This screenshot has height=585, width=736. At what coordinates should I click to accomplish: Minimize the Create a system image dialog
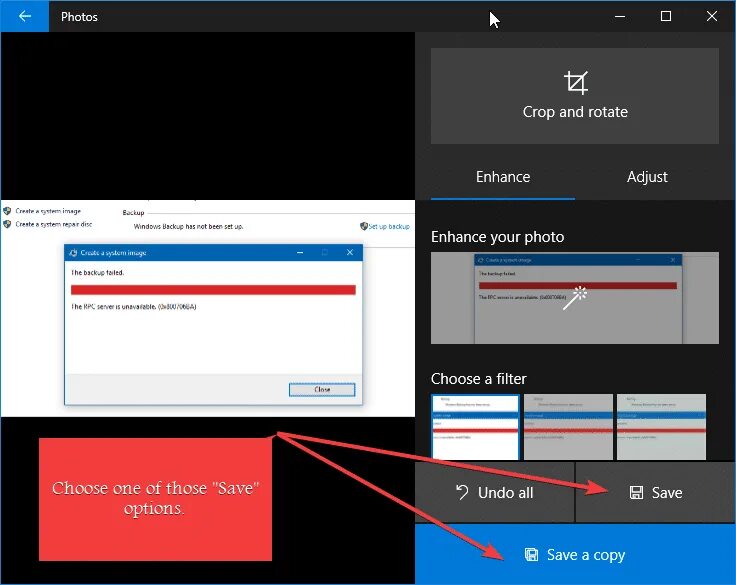(300, 253)
